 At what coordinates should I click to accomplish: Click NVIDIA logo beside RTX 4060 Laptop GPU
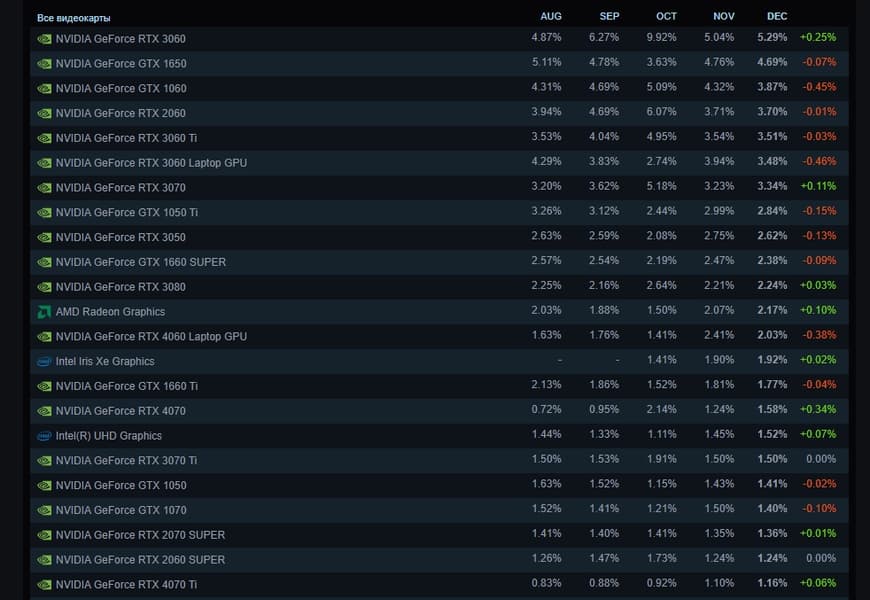tap(44, 337)
